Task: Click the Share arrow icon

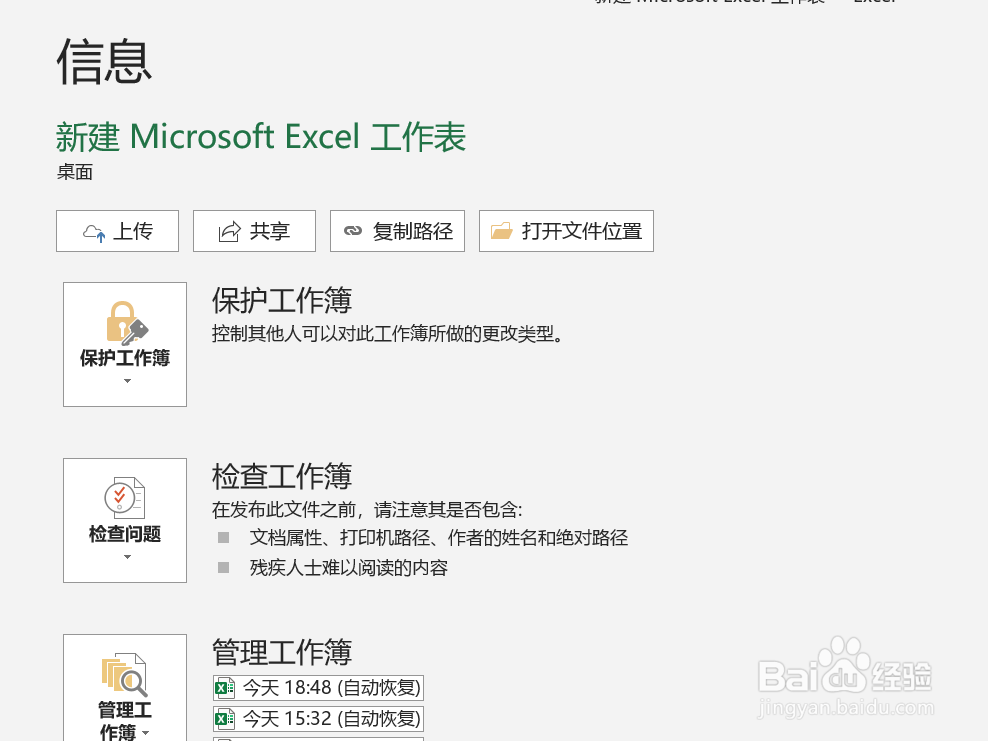Action: [x=230, y=231]
